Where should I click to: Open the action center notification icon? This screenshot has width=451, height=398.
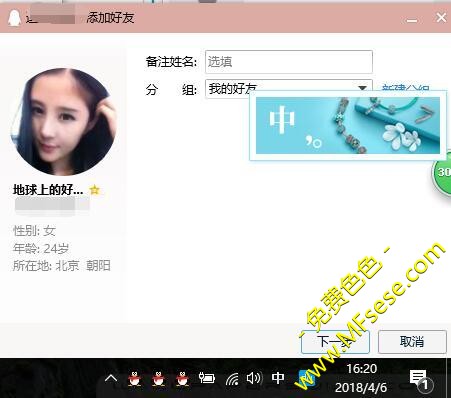click(421, 380)
